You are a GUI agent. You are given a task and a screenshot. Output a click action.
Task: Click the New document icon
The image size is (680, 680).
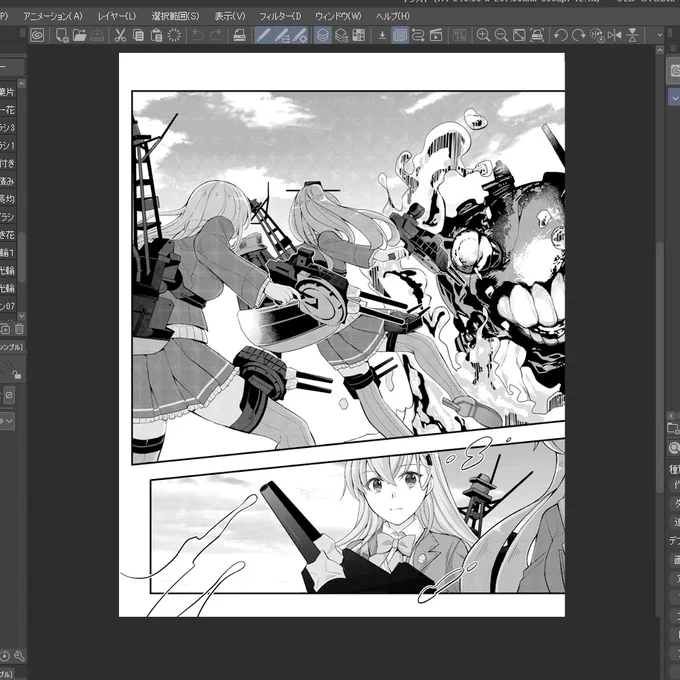[x=62, y=35]
